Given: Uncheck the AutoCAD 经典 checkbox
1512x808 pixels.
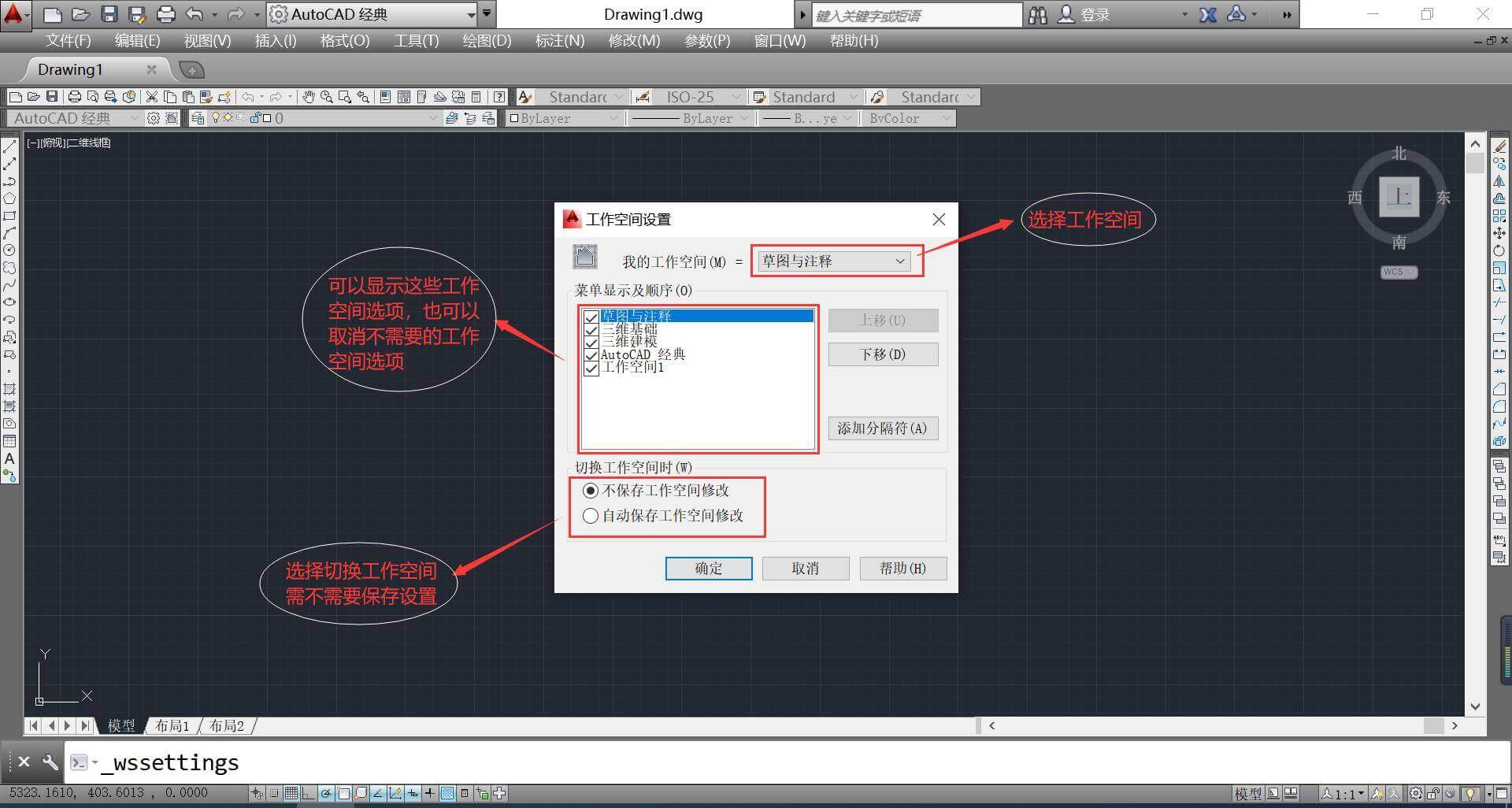Looking at the screenshot, I should click(591, 355).
